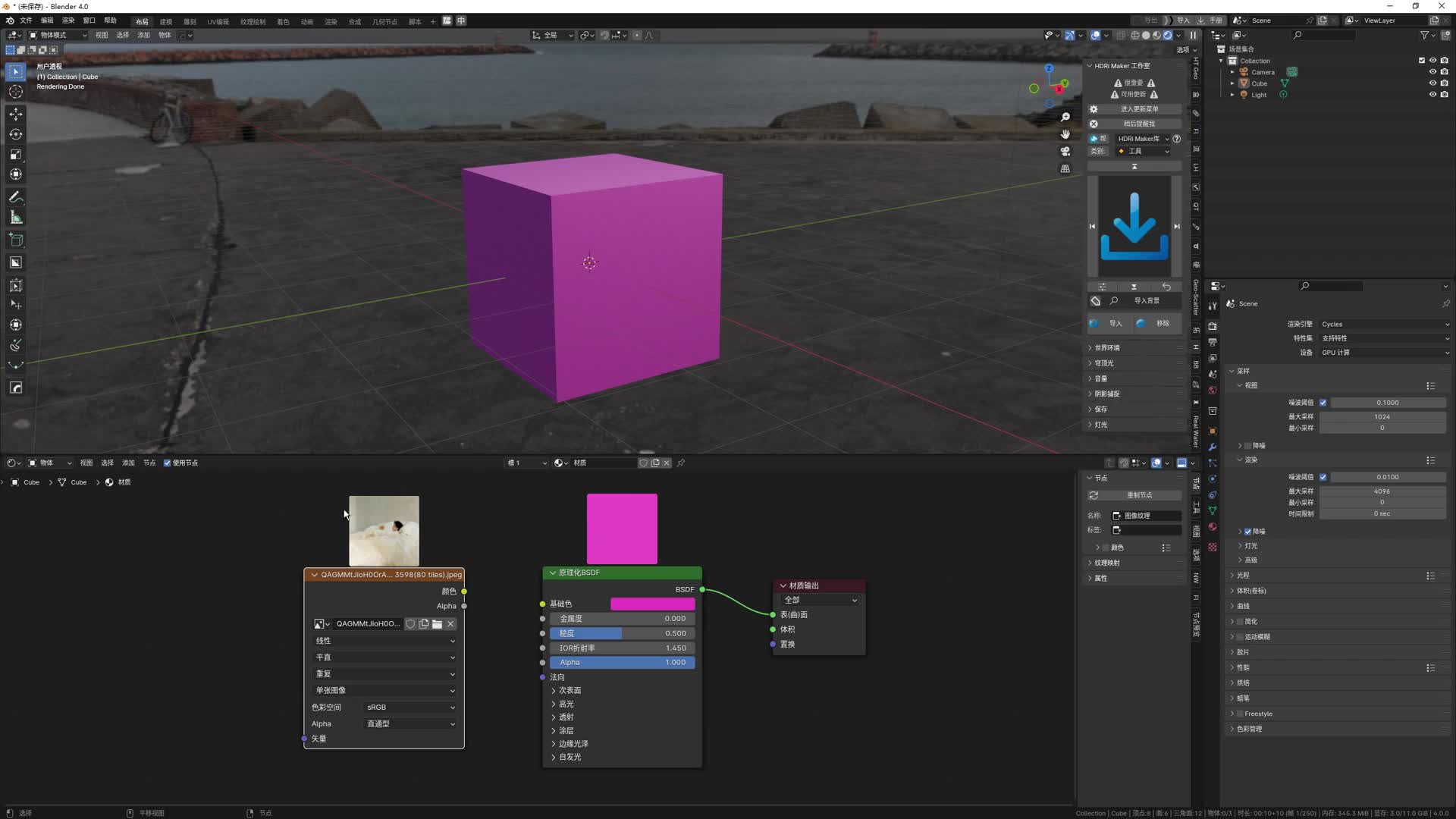Select the Annotate tool
The image size is (1456, 819).
(15, 197)
